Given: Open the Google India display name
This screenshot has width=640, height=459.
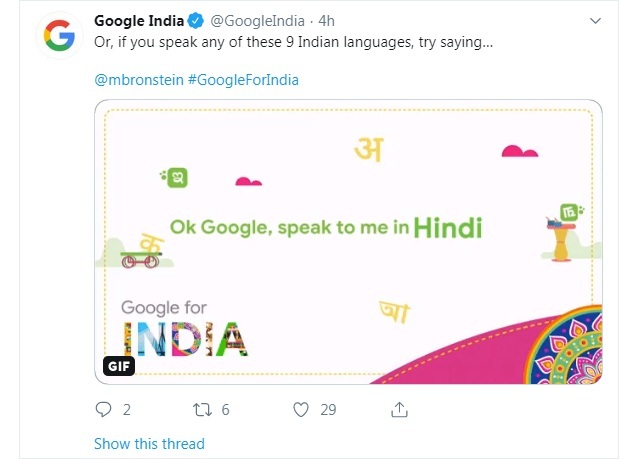Looking at the screenshot, I should tap(138, 21).
